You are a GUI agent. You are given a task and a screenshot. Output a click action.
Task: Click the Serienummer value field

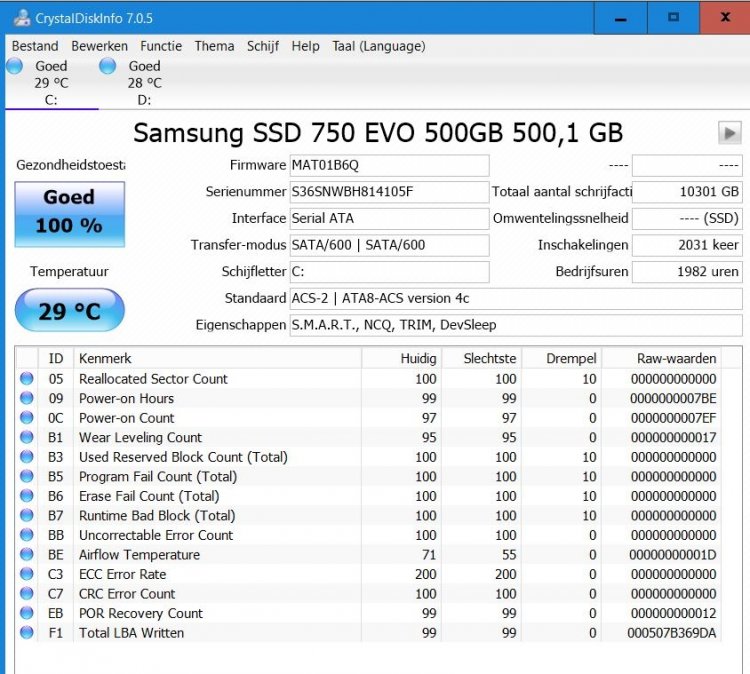(x=388, y=192)
